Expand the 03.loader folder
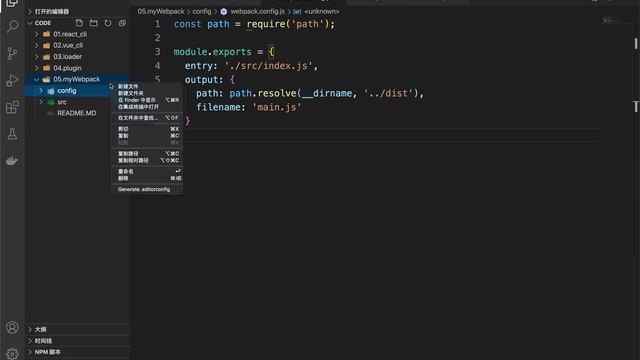This screenshot has height=360, width=640. coord(37,56)
